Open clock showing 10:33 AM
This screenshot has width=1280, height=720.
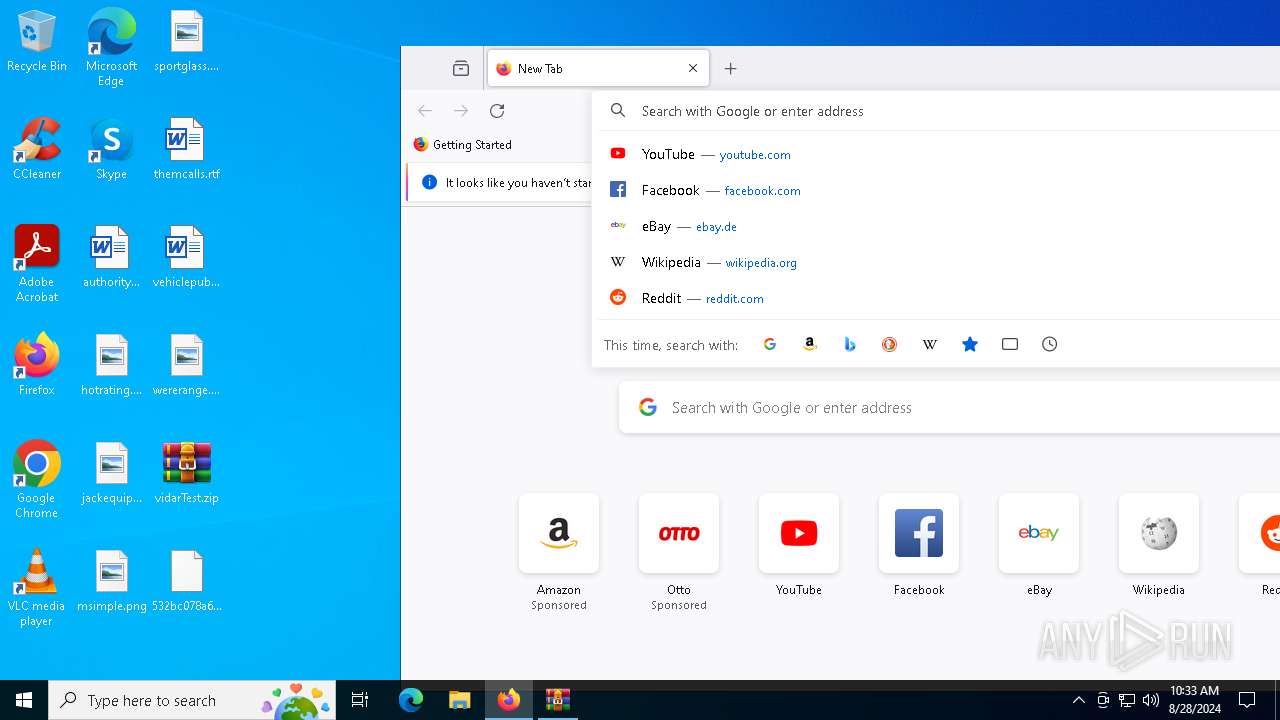coord(1194,700)
